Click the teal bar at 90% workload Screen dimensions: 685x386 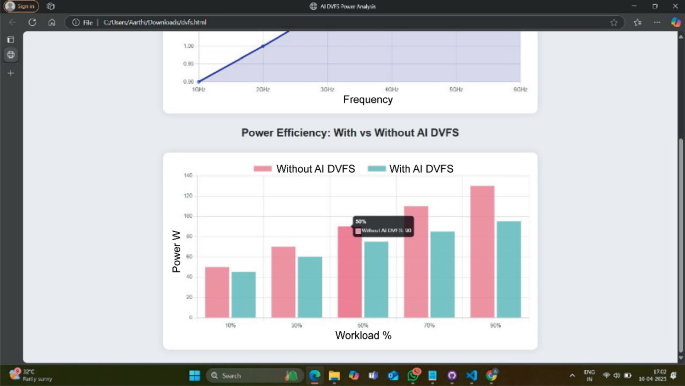pyautogui.click(x=509, y=269)
